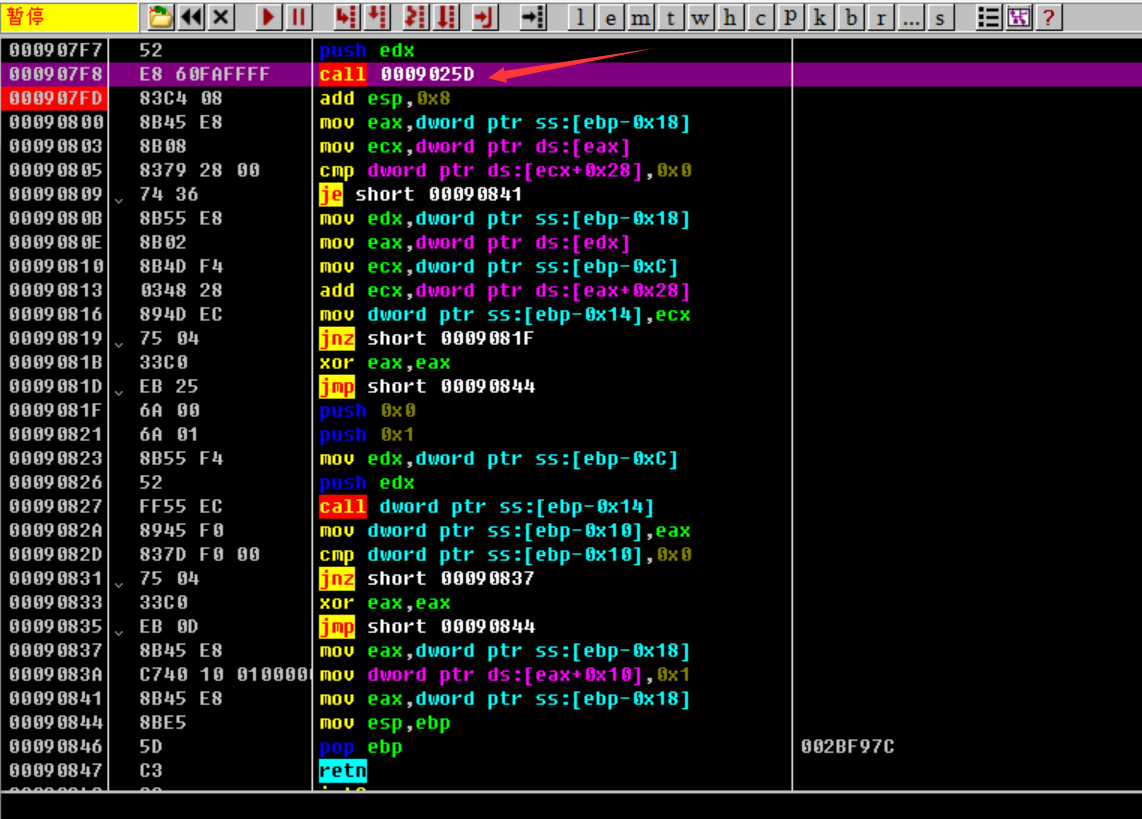Viewport: 1142px width, 819px height.
Task: Select hex bytes E8 60FAFFFF
Action: click(x=205, y=74)
